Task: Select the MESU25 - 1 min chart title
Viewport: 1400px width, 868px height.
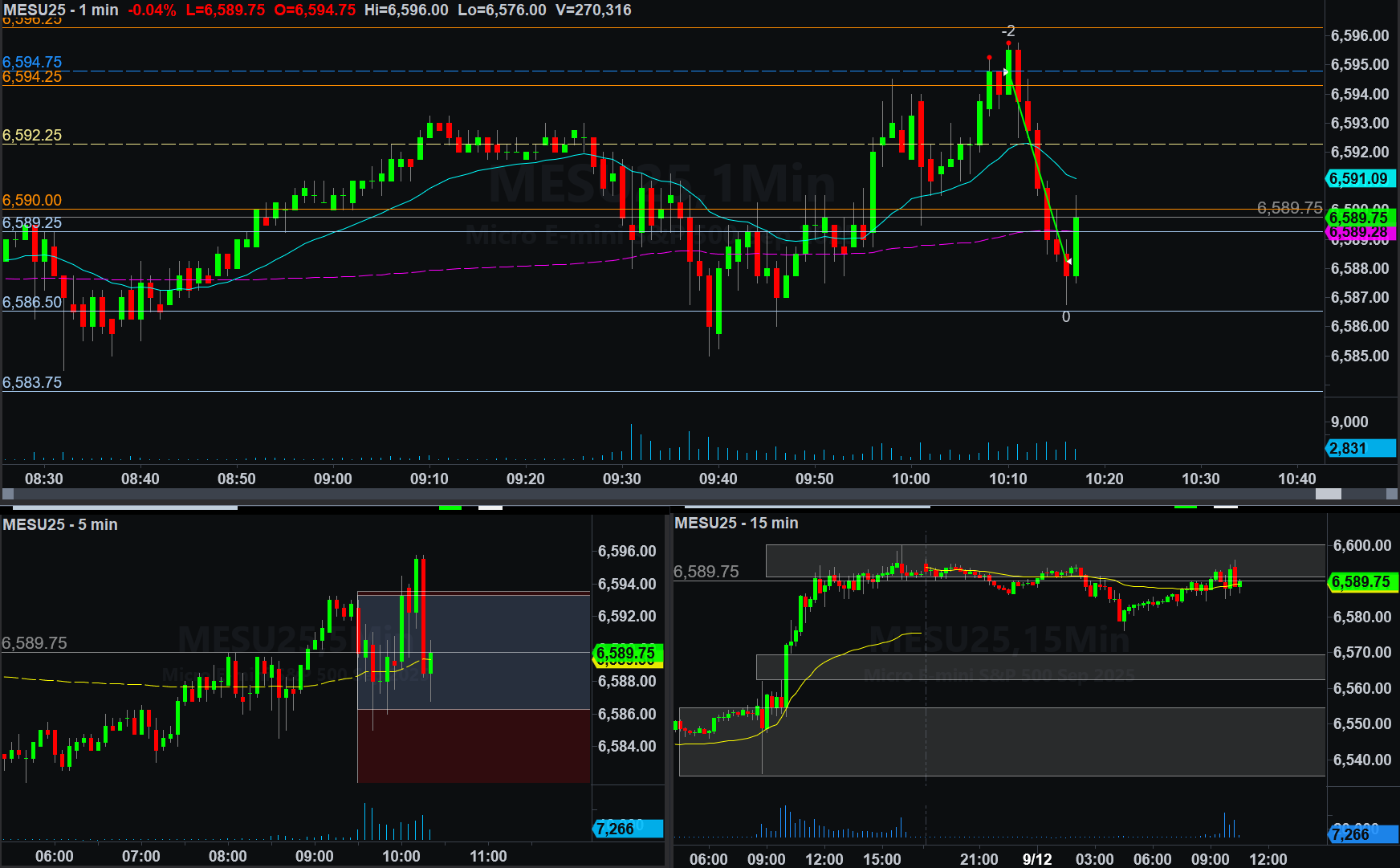Action: [61, 10]
